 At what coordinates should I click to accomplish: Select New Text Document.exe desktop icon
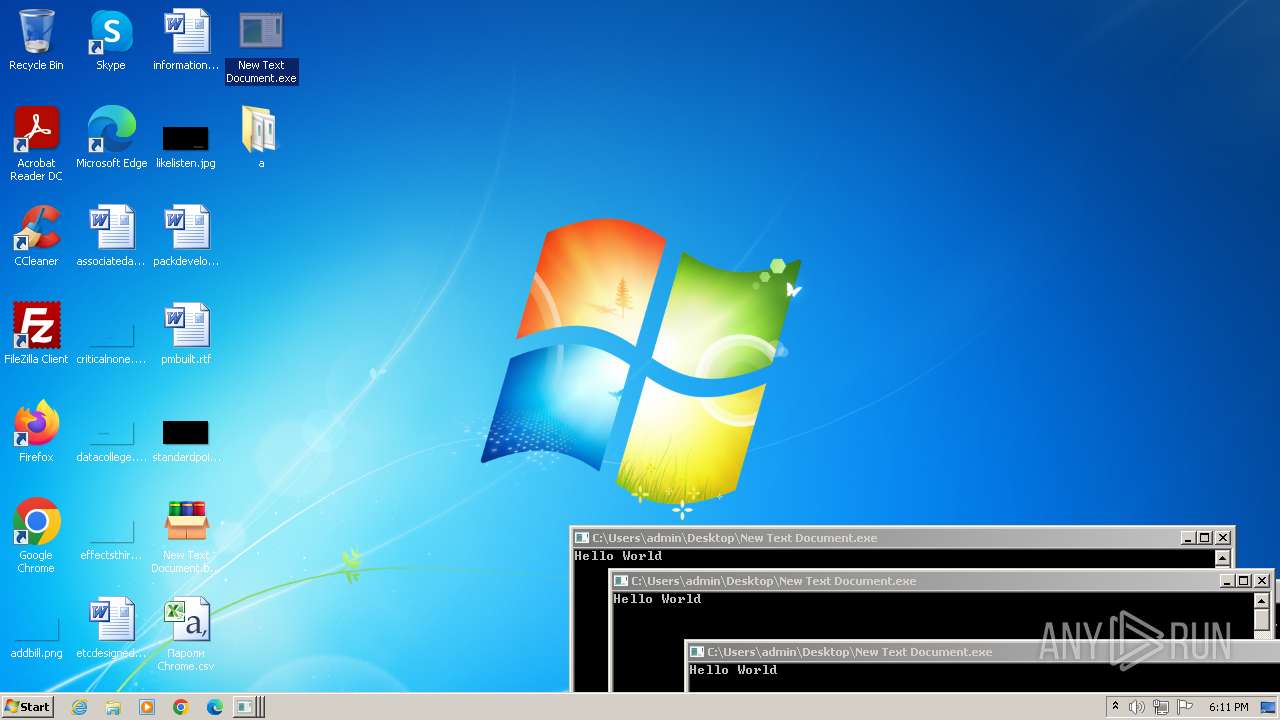point(261,47)
